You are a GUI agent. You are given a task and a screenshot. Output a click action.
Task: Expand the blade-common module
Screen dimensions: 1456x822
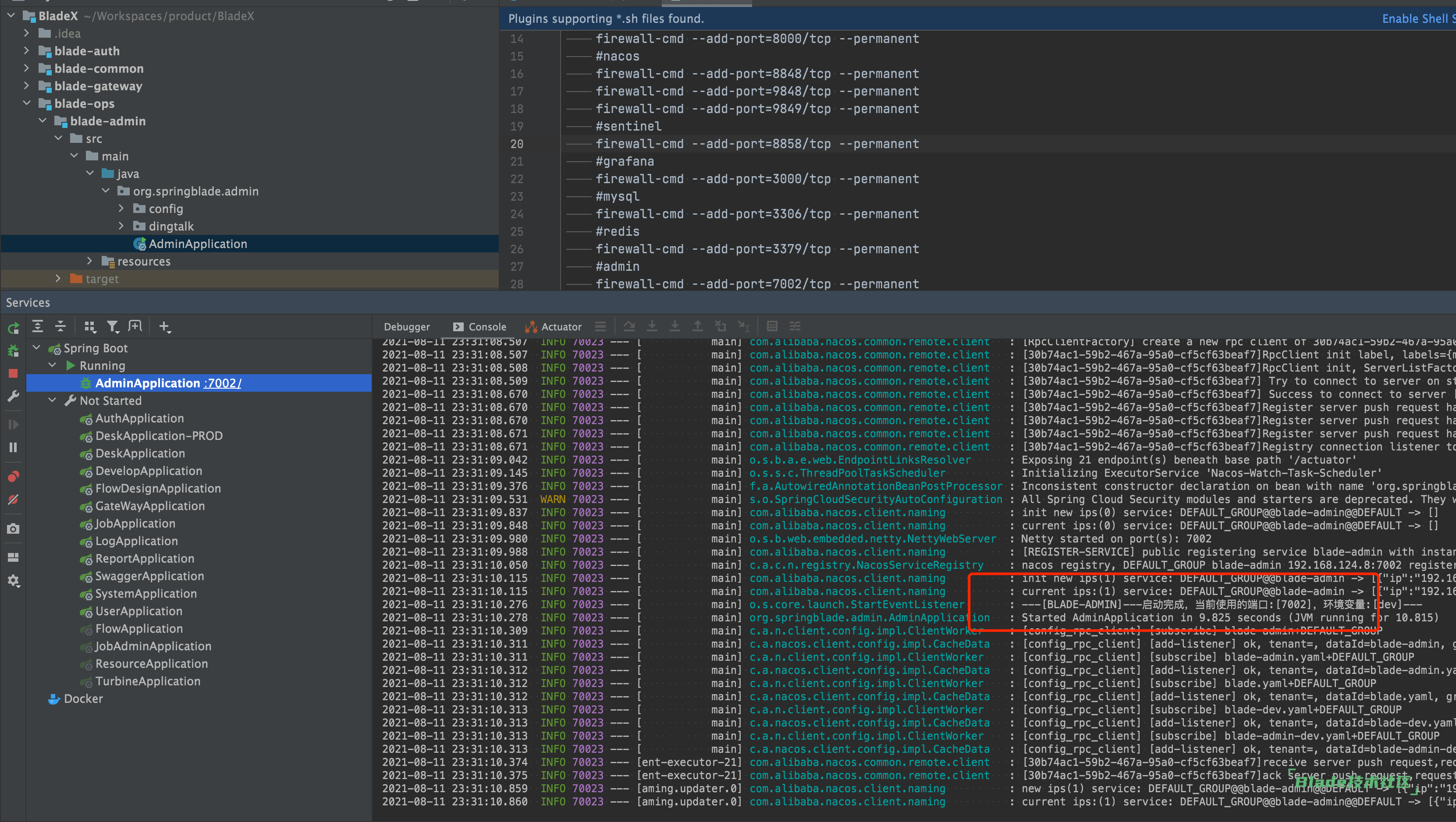point(27,68)
